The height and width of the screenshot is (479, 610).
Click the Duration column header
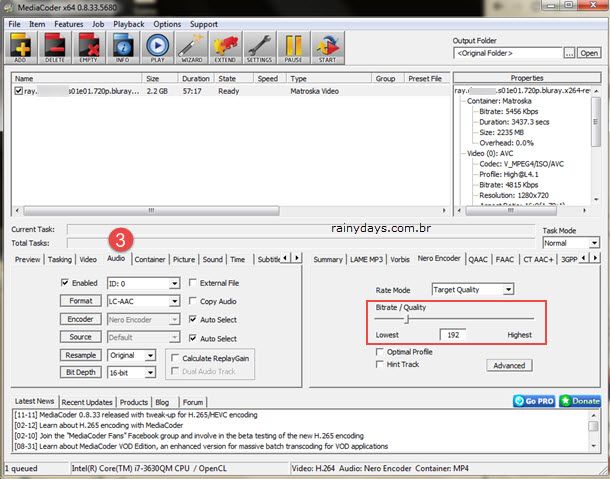pos(196,79)
